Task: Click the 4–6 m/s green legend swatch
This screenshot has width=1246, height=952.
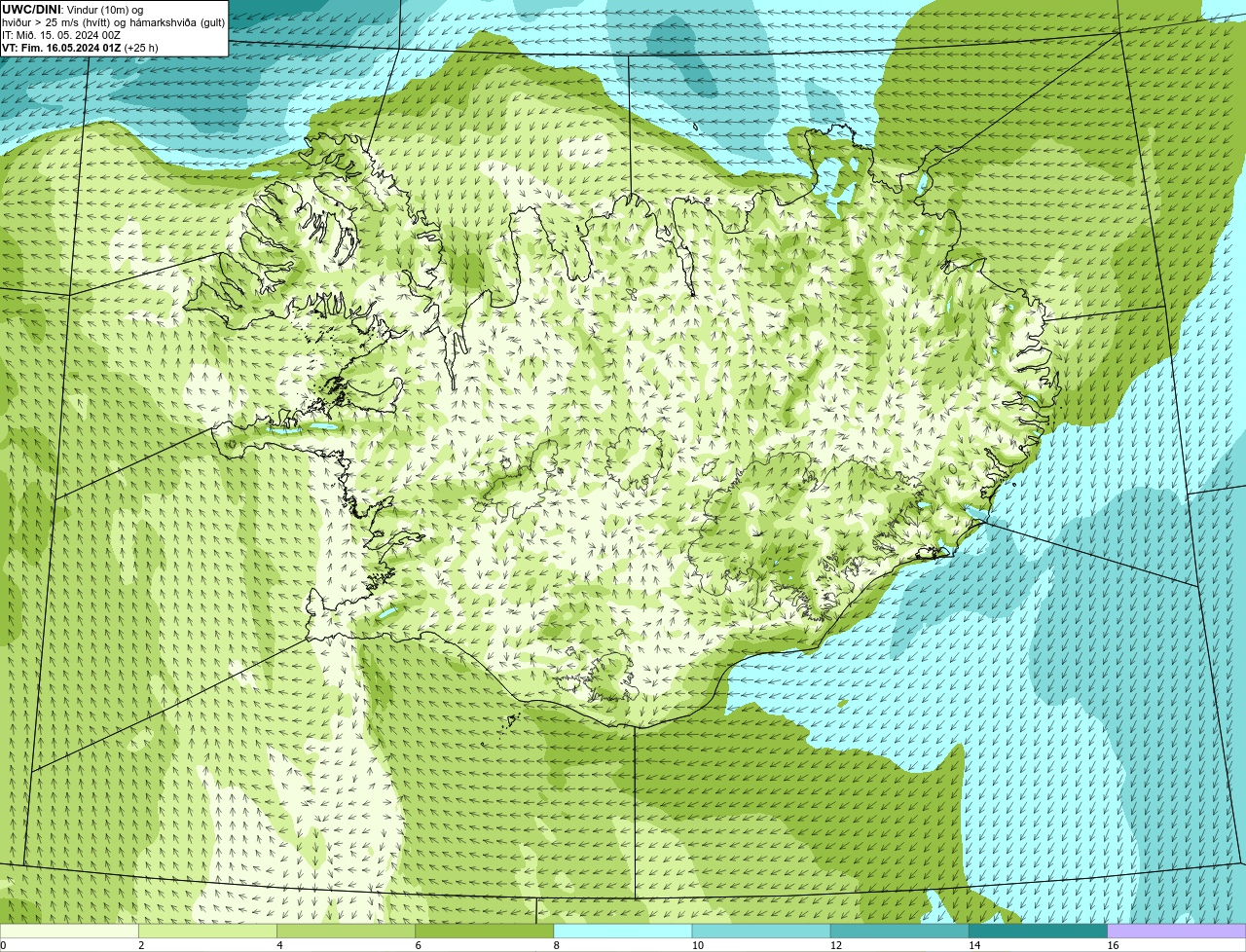Action: (347, 931)
